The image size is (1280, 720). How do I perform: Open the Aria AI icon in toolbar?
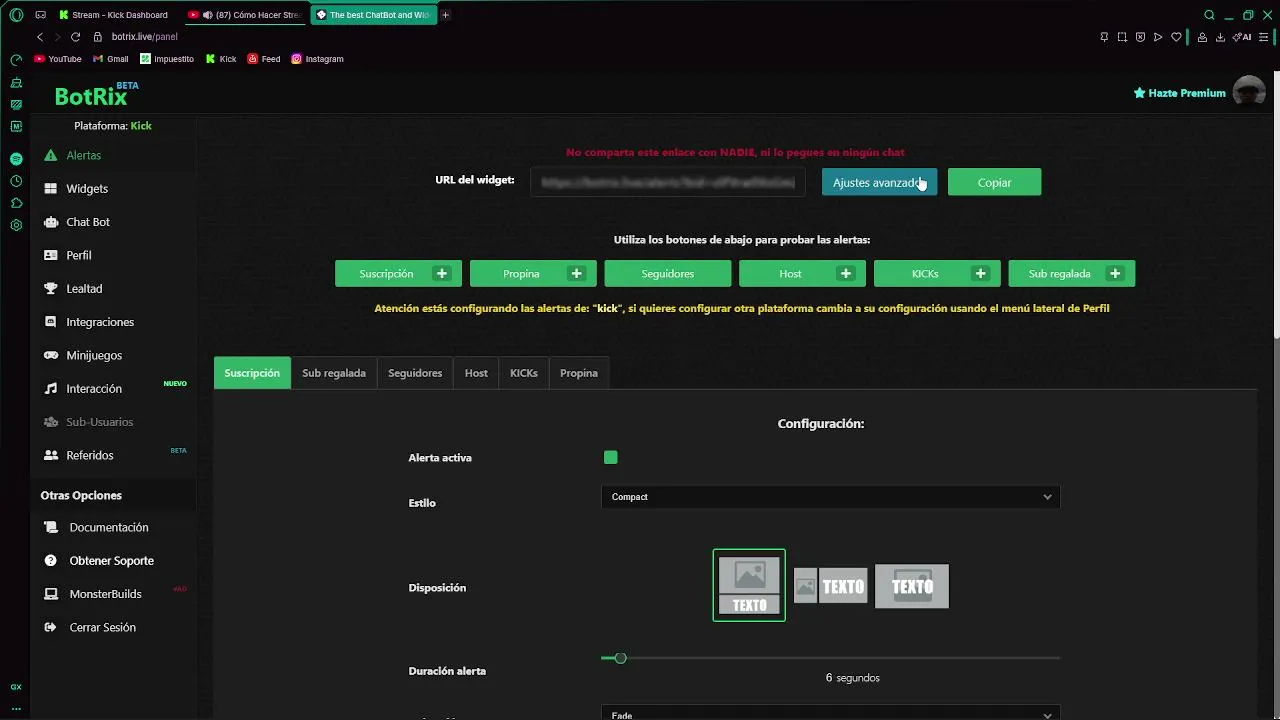tap(1243, 37)
